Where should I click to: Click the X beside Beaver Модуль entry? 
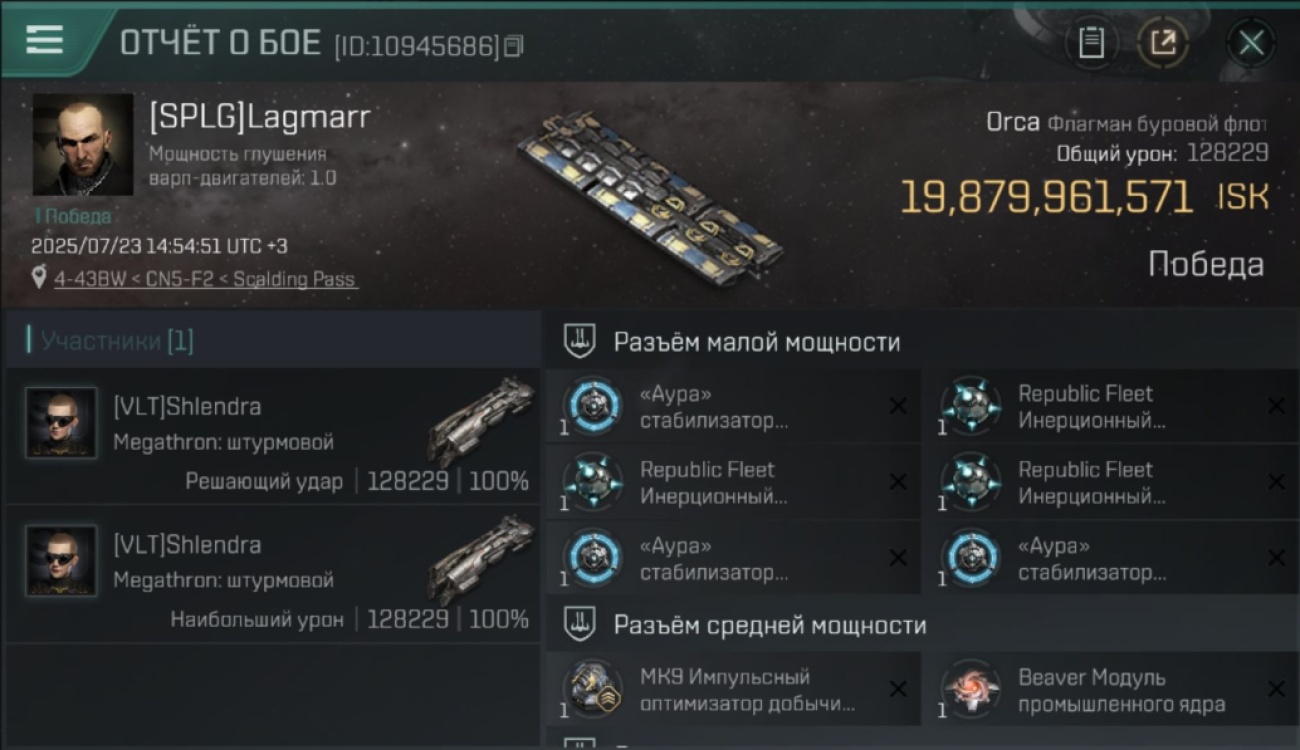pyautogui.click(x=1276, y=689)
